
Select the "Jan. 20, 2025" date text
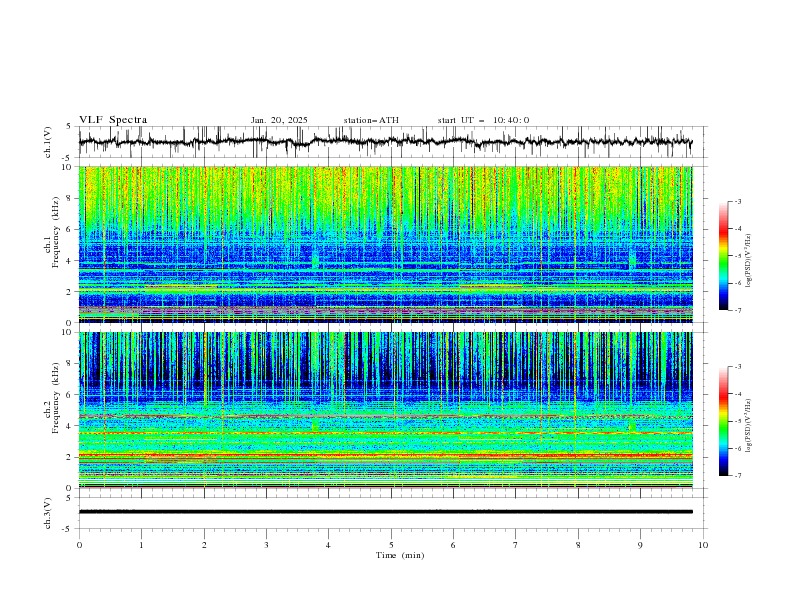point(279,120)
